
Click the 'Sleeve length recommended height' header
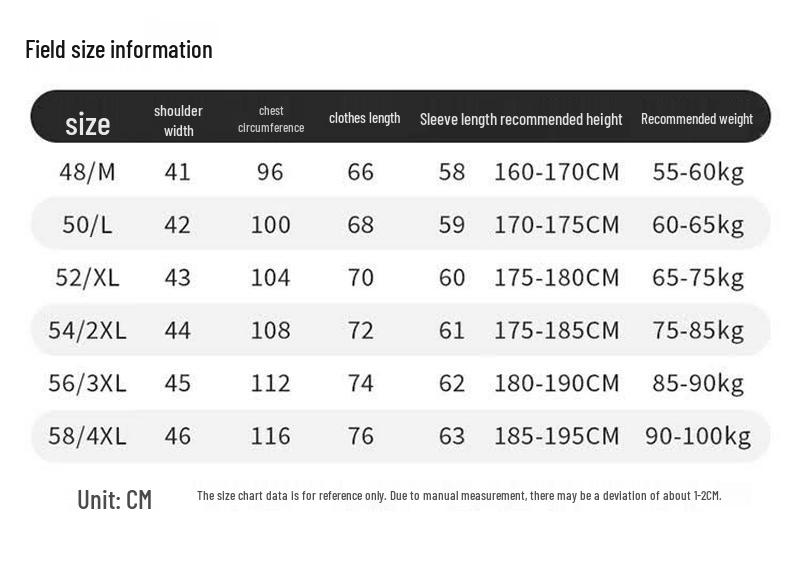tap(521, 119)
